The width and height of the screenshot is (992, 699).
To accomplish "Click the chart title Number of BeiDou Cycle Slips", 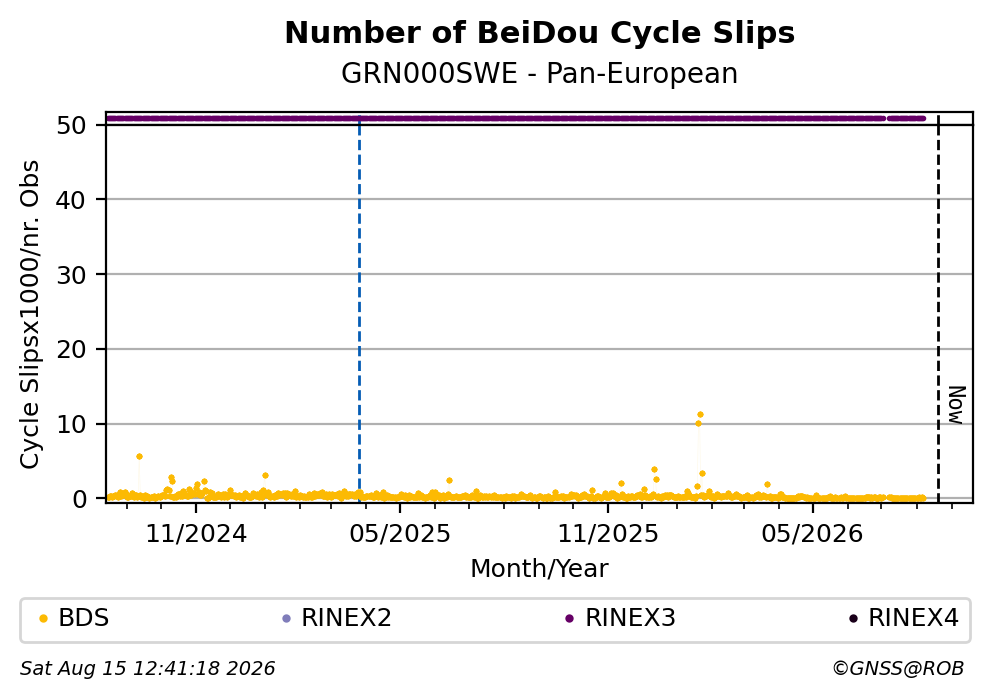I will pyautogui.click(x=540, y=33).
